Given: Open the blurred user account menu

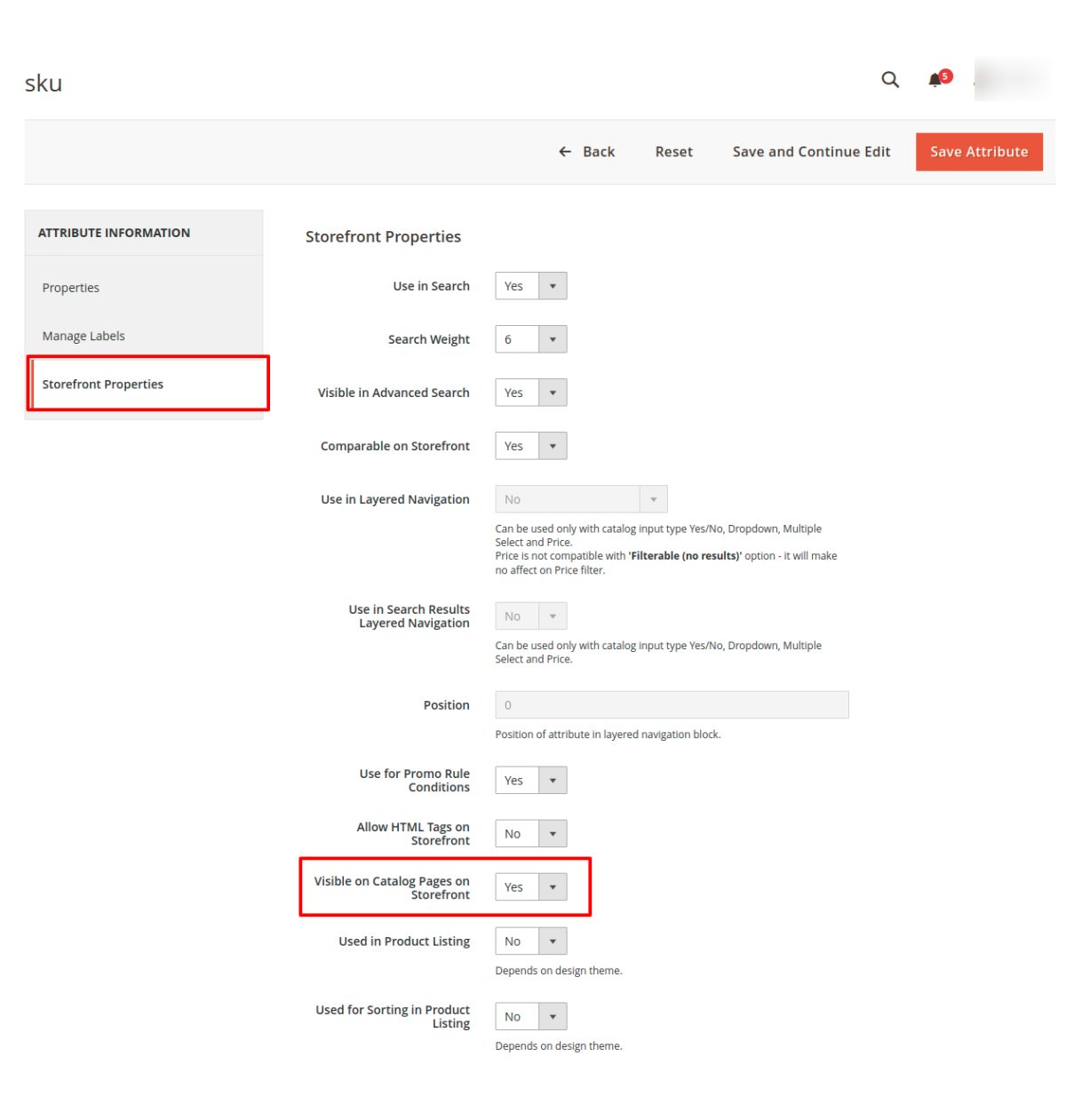Looking at the screenshot, I should (x=1014, y=79).
